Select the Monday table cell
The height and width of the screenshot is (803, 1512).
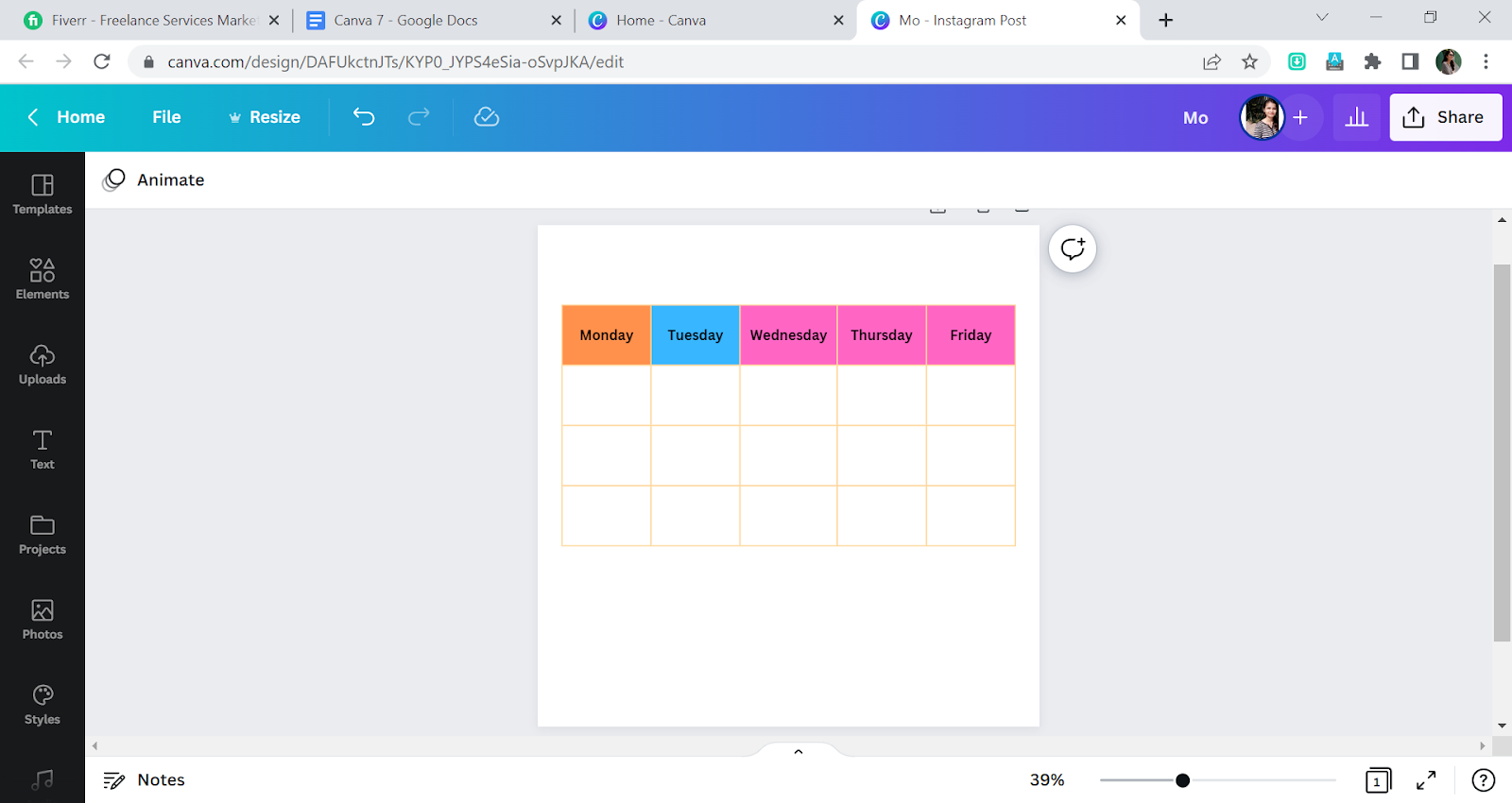[x=607, y=335]
